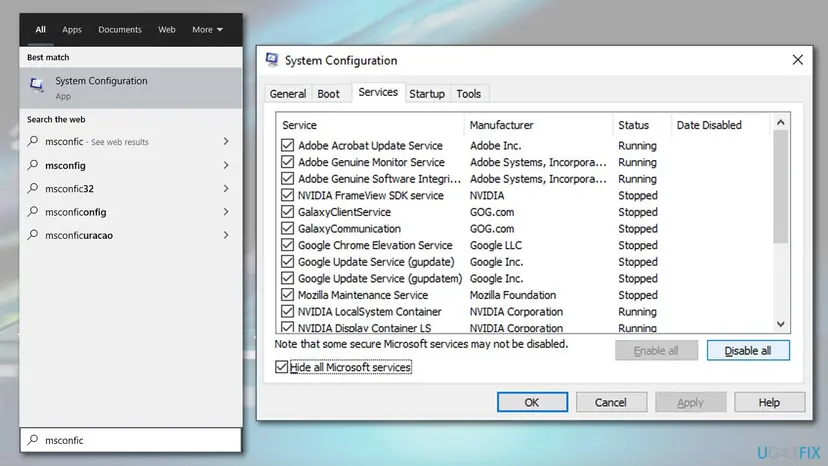Click the System Configuration title bar icon
828x466 pixels.
[x=272, y=60]
